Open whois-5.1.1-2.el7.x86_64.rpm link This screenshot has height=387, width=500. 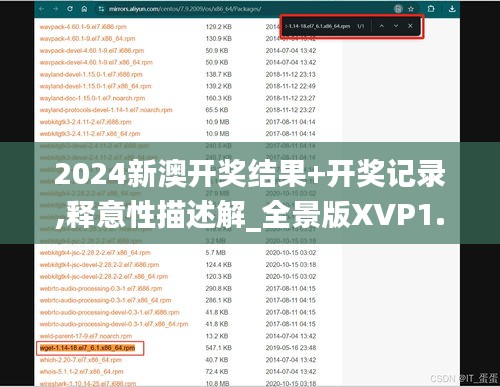click(81, 372)
